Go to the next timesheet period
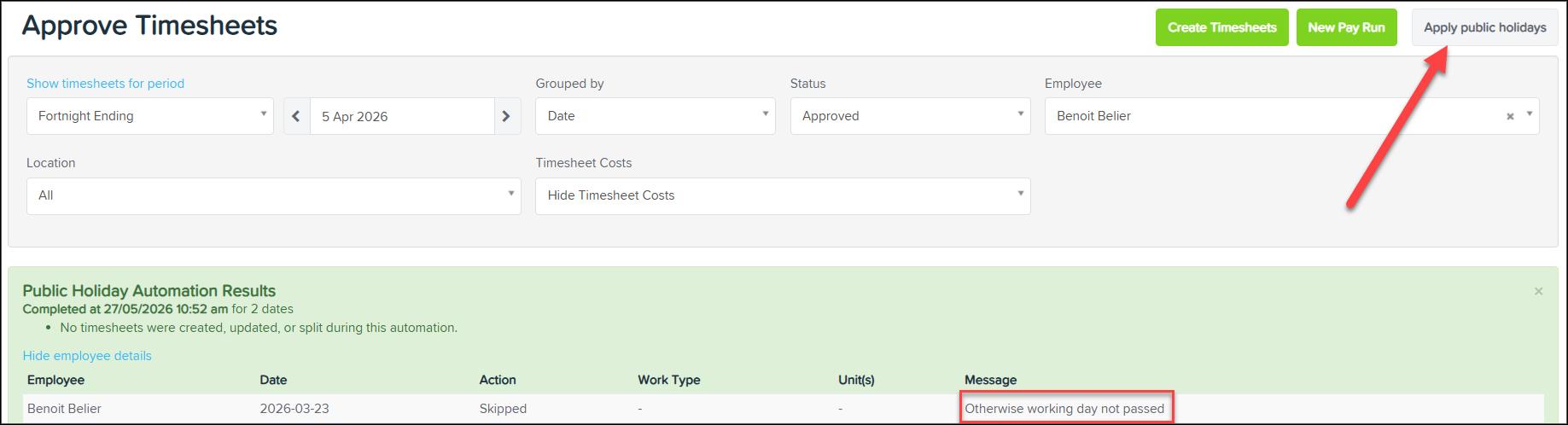 [506, 116]
